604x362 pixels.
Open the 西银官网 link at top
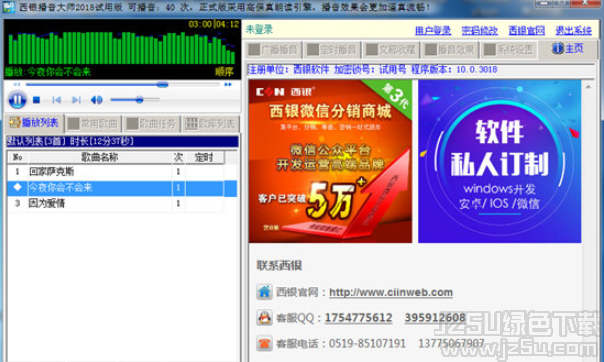[x=527, y=30]
